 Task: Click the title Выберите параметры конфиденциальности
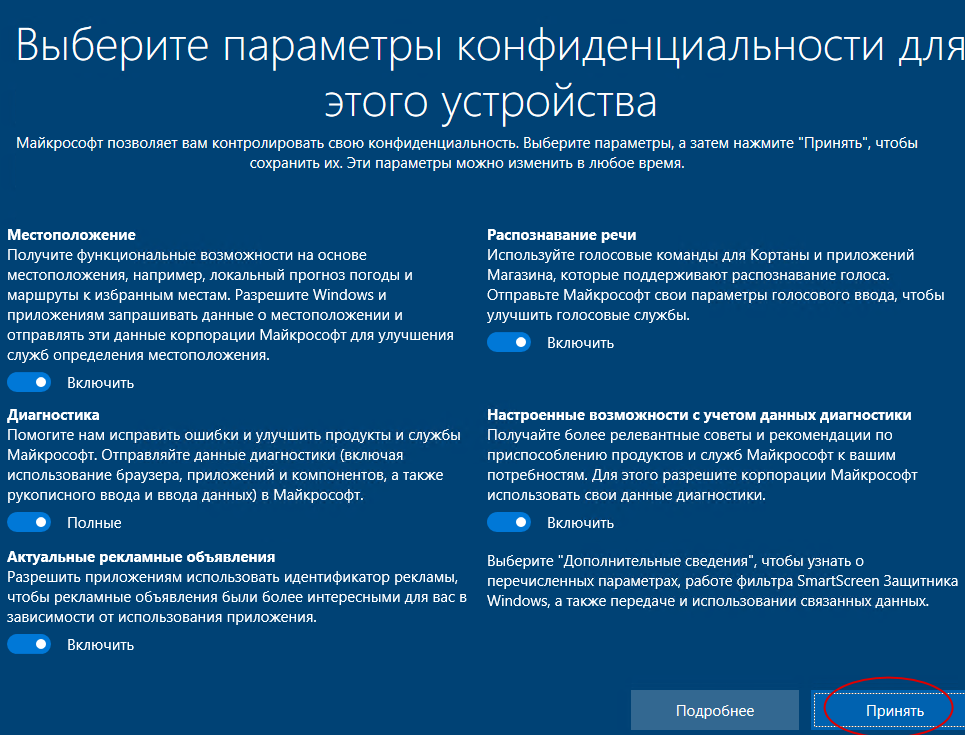pyautogui.click(x=490, y=73)
